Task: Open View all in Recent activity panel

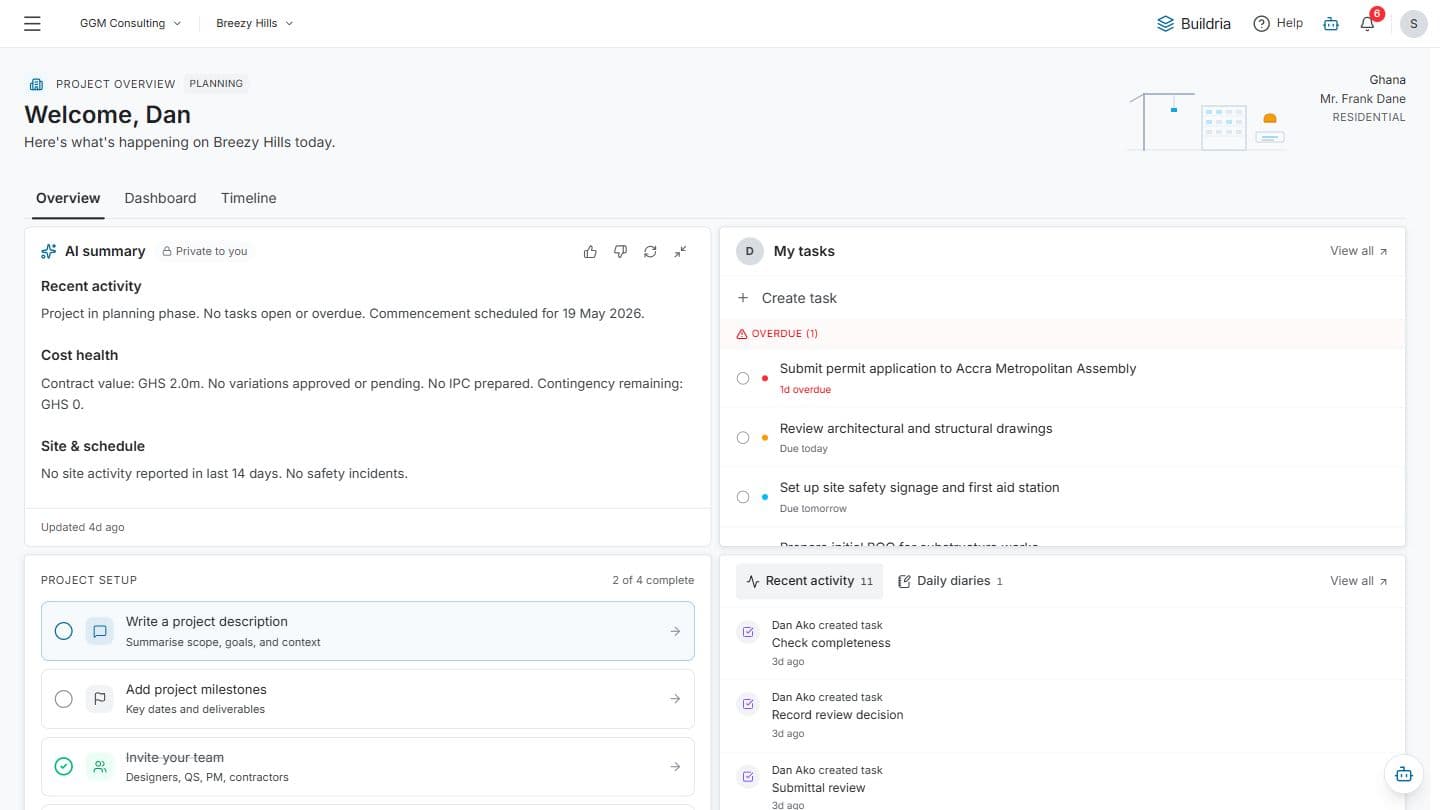Action: [x=1359, y=581]
